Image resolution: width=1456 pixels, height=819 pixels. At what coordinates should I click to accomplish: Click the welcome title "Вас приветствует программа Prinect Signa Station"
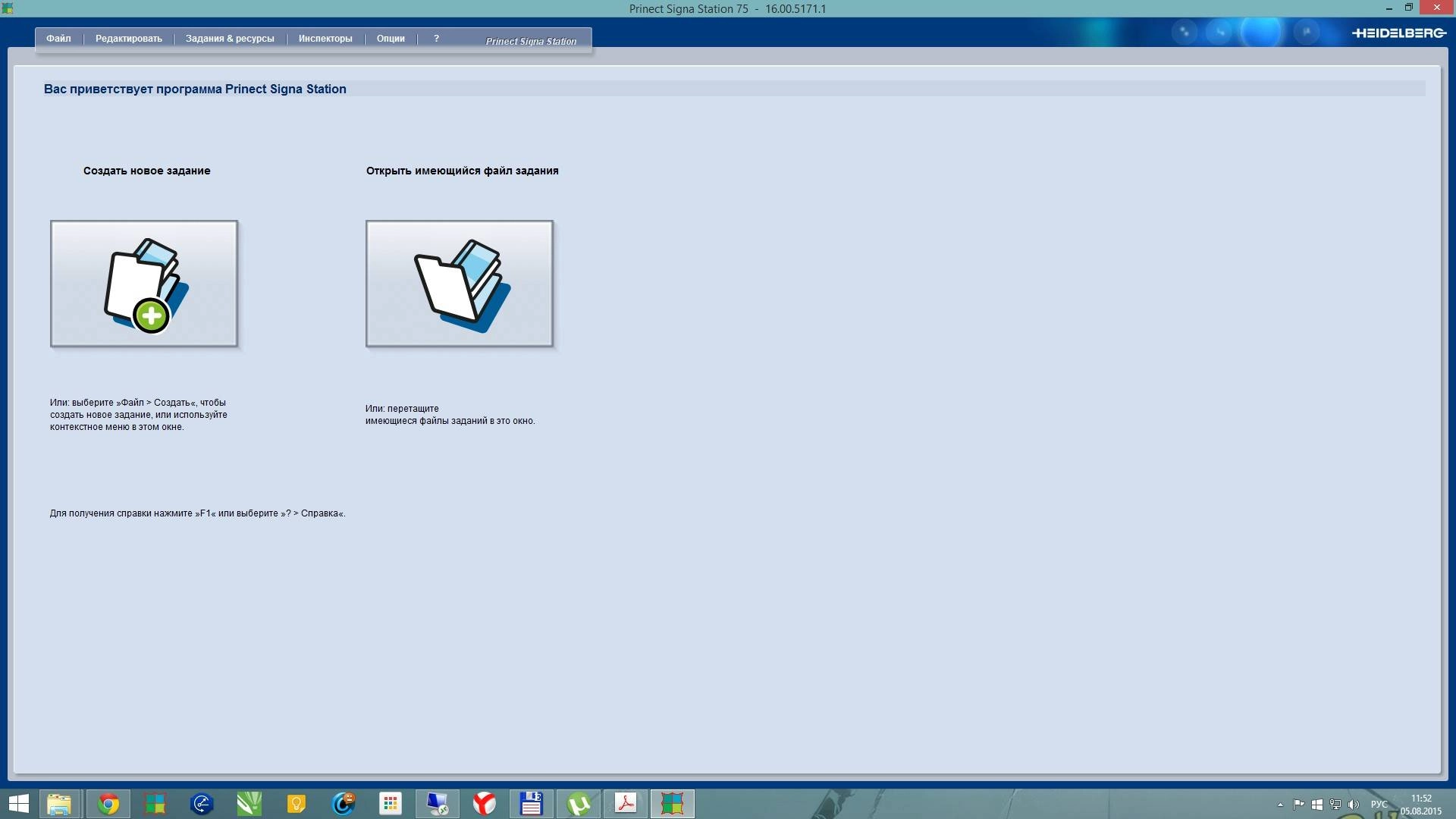[195, 89]
